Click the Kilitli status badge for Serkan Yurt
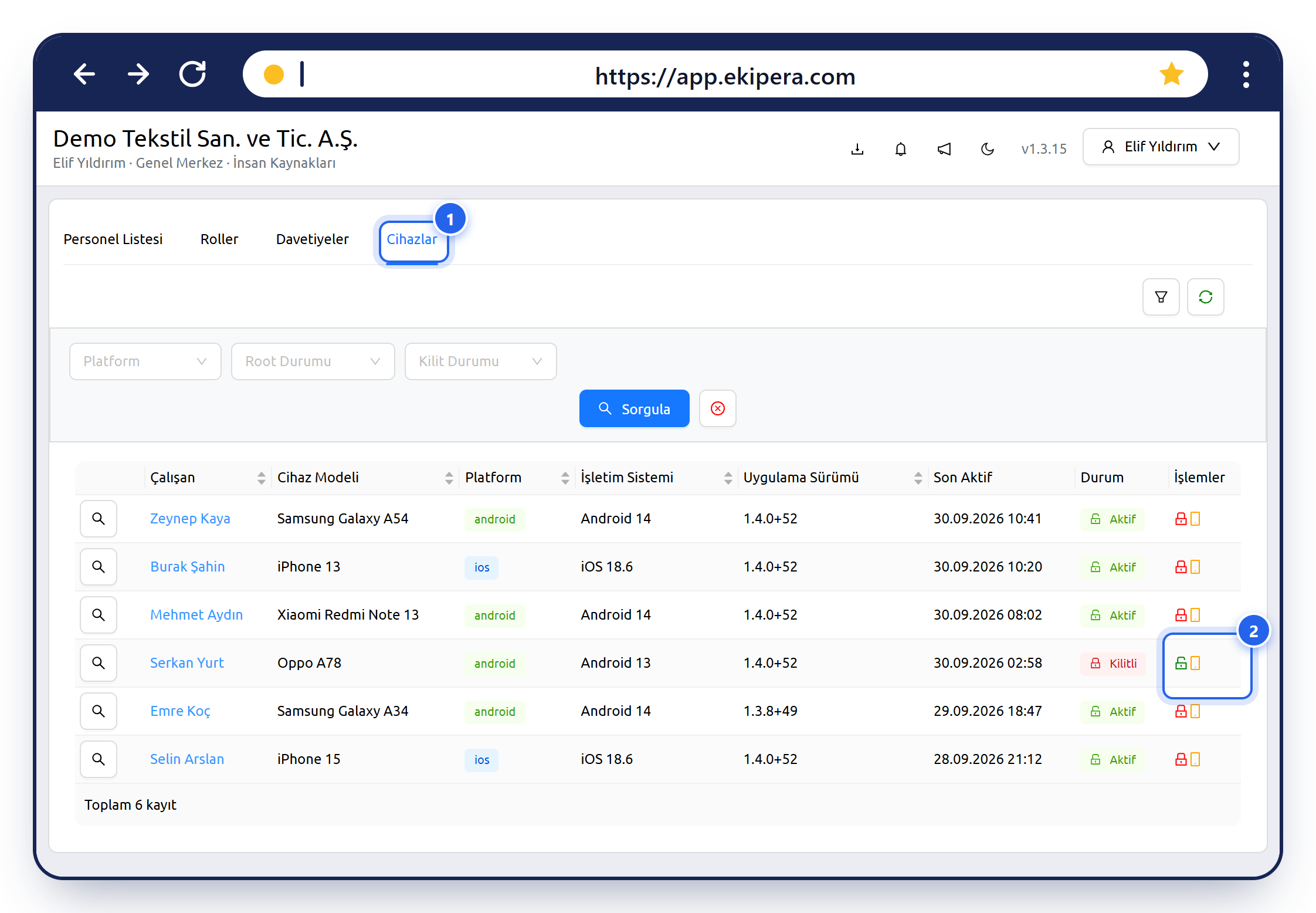 (x=1113, y=663)
